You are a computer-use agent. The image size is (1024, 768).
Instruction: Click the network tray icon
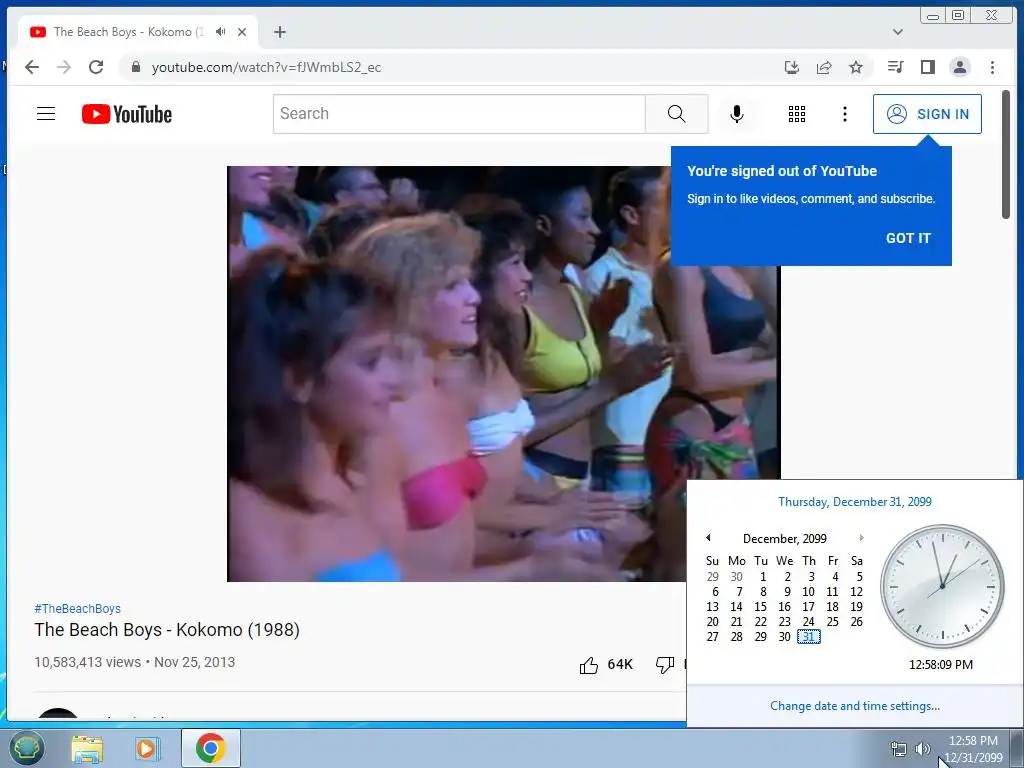(899, 749)
